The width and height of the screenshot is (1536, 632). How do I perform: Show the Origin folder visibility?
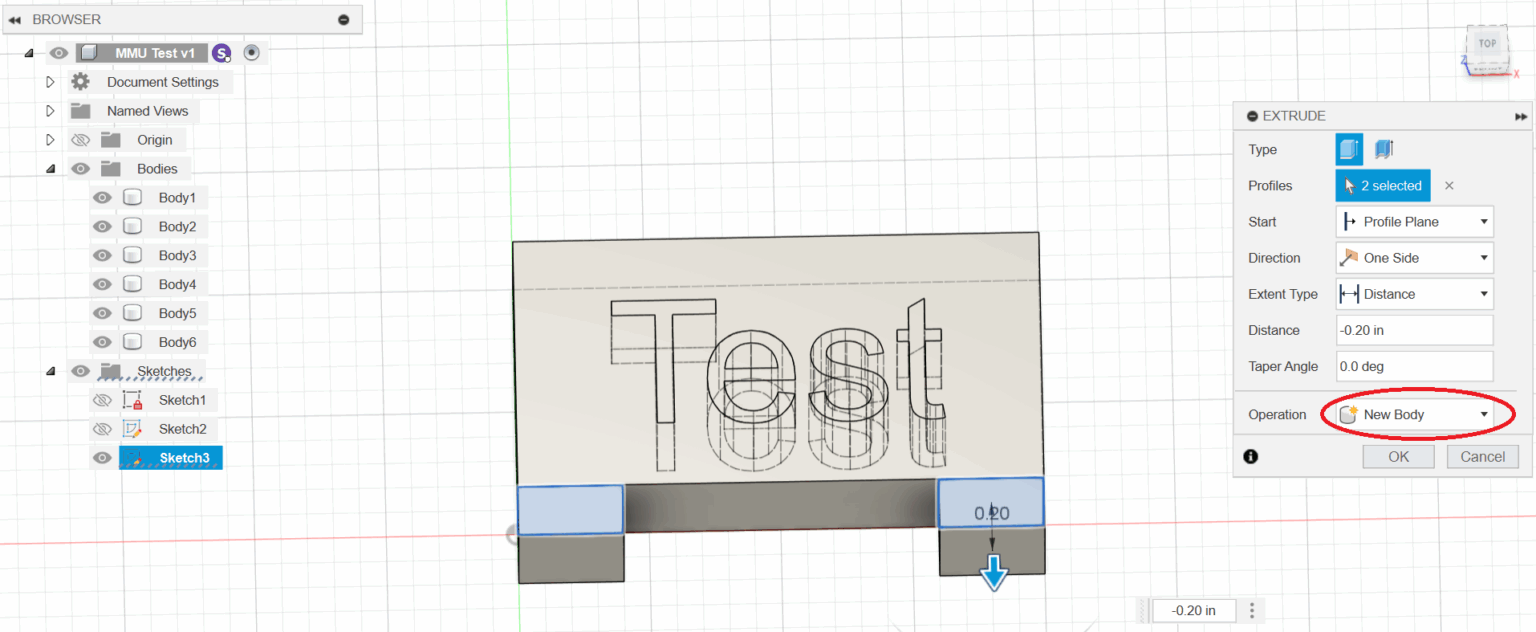tap(80, 139)
